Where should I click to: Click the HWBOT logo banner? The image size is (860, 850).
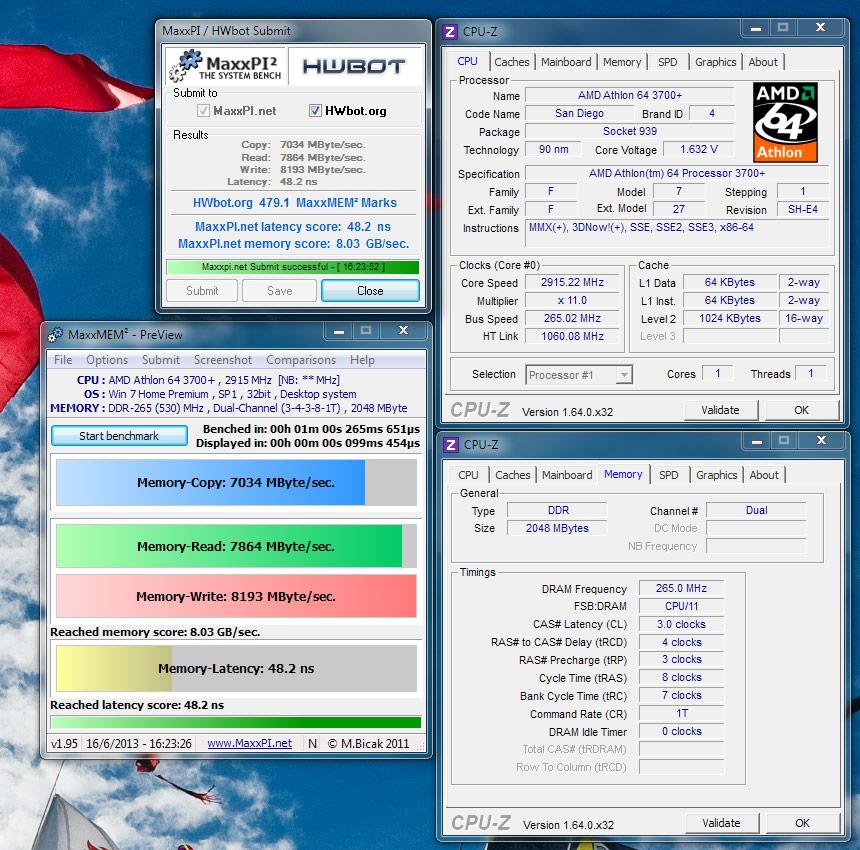(354, 66)
